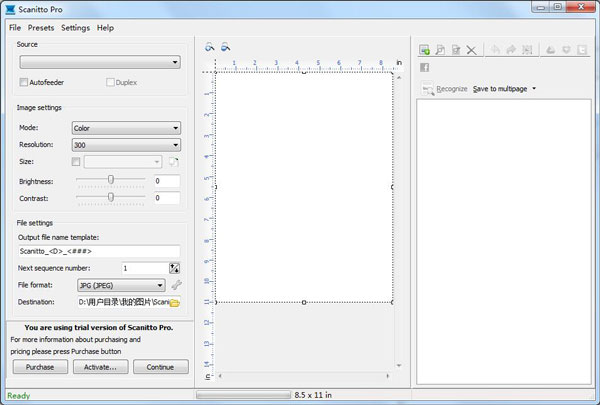Click the rotate left arrow icon
This screenshot has width=600, height=405.
[495, 50]
